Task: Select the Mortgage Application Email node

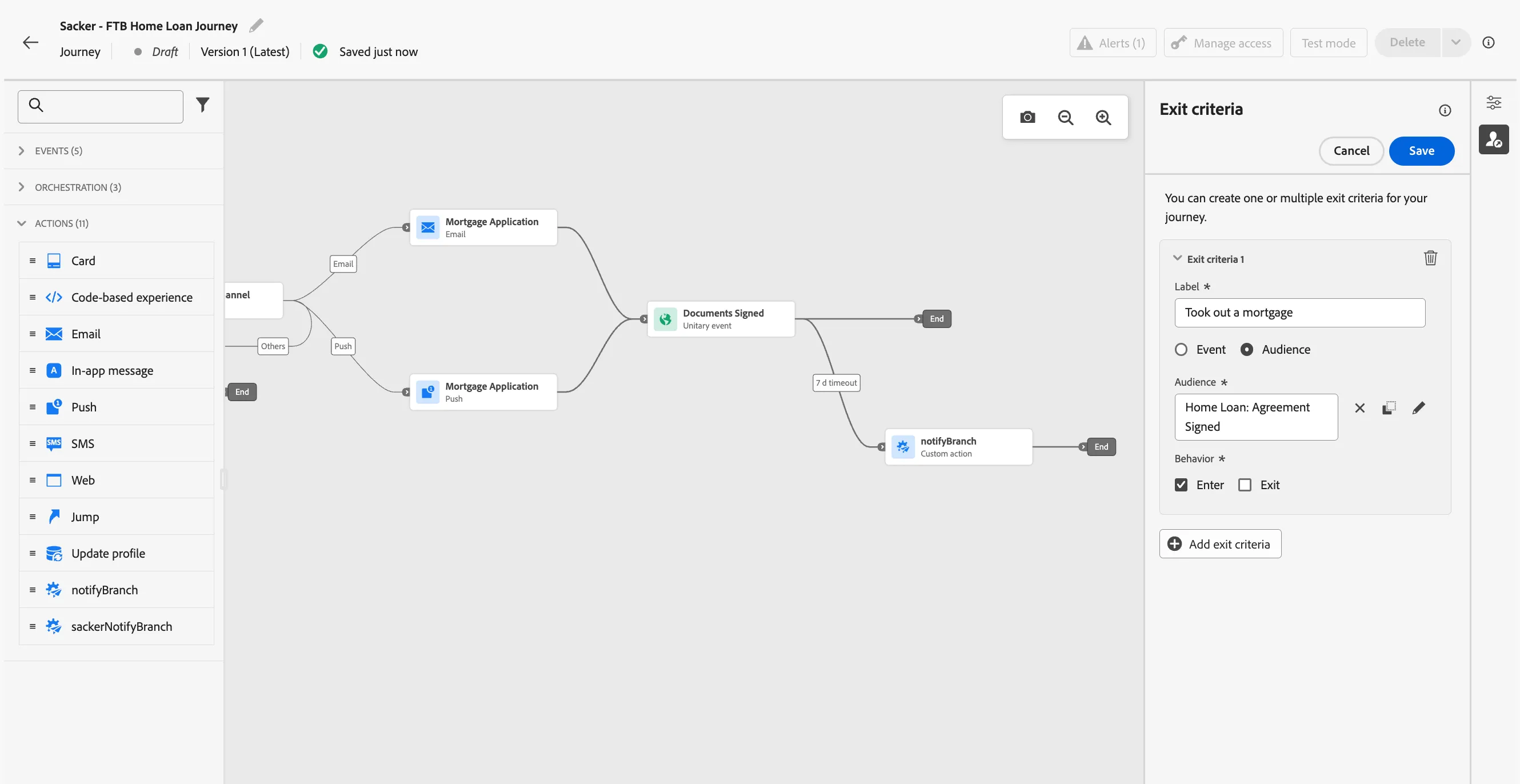Action: [x=483, y=227]
